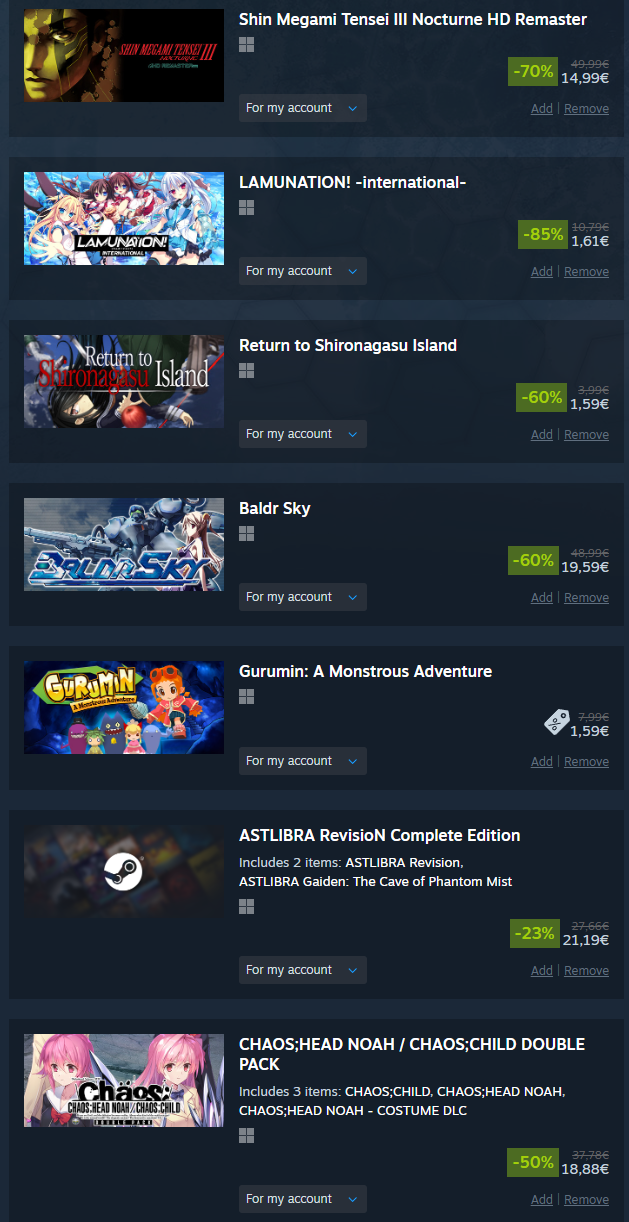Open the Baldr Sky game title link
Image resolution: width=629 pixels, height=1222 pixels.
click(275, 509)
